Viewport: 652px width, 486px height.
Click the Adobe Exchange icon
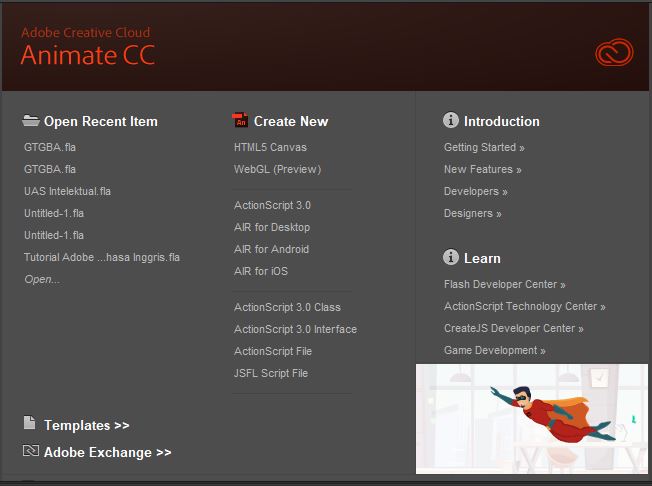pyautogui.click(x=31, y=450)
